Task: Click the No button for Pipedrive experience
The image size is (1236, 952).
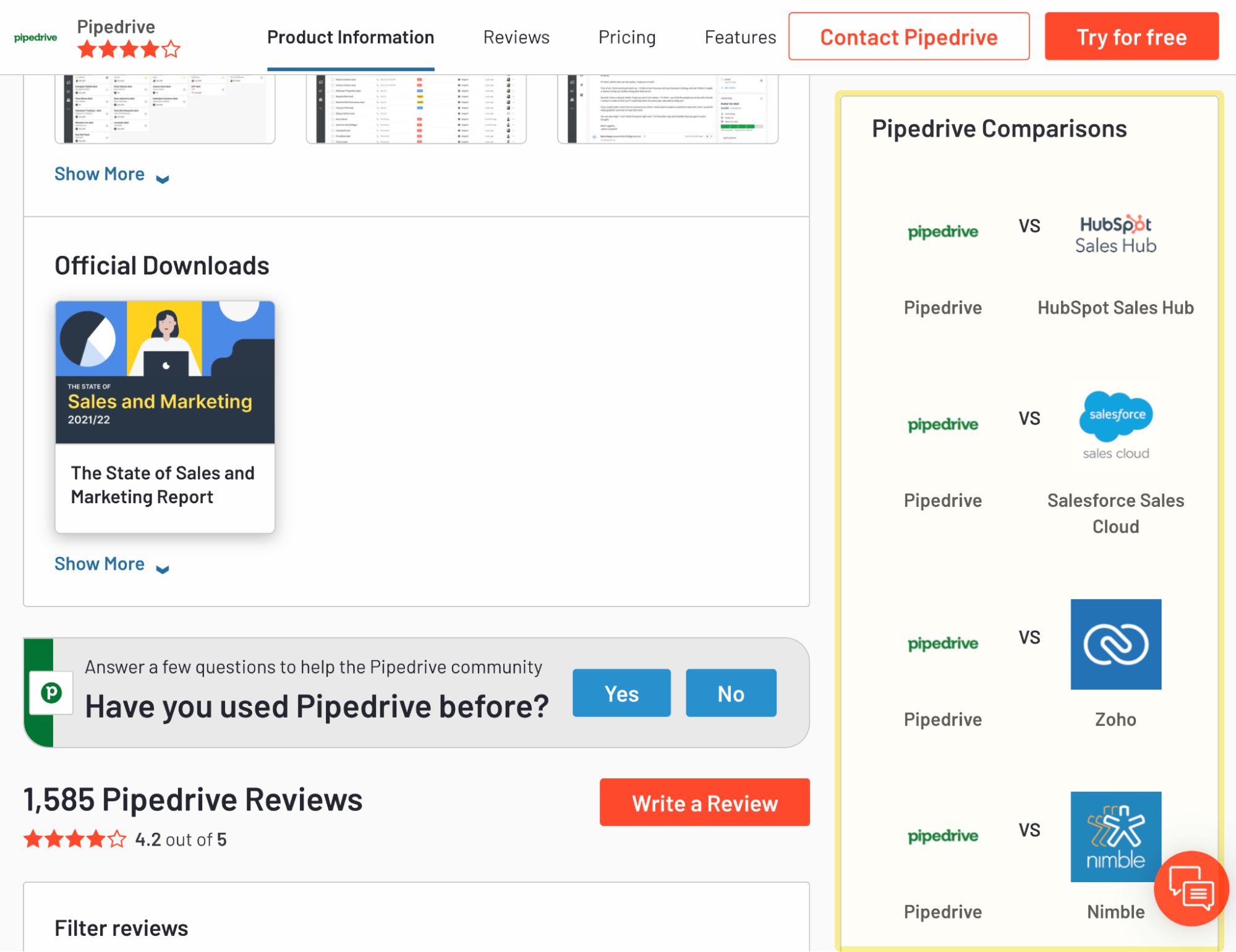Action: click(x=730, y=692)
